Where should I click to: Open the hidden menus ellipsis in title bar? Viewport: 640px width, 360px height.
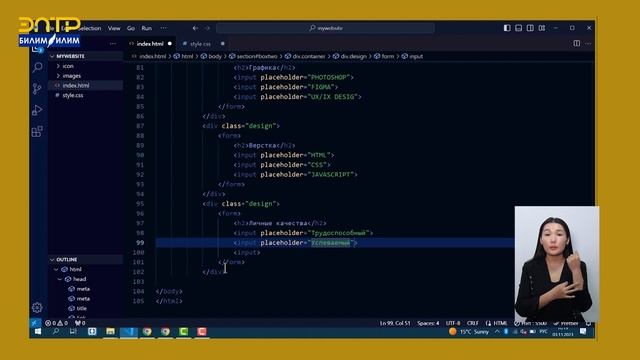[x=164, y=28]
